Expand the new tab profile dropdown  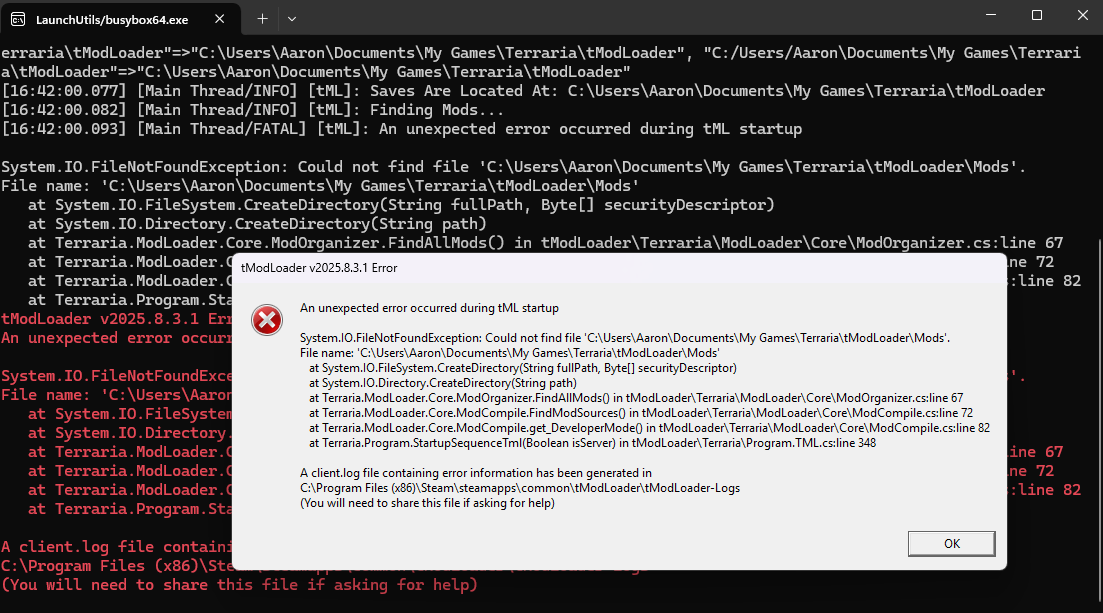(x=291, y=19)
